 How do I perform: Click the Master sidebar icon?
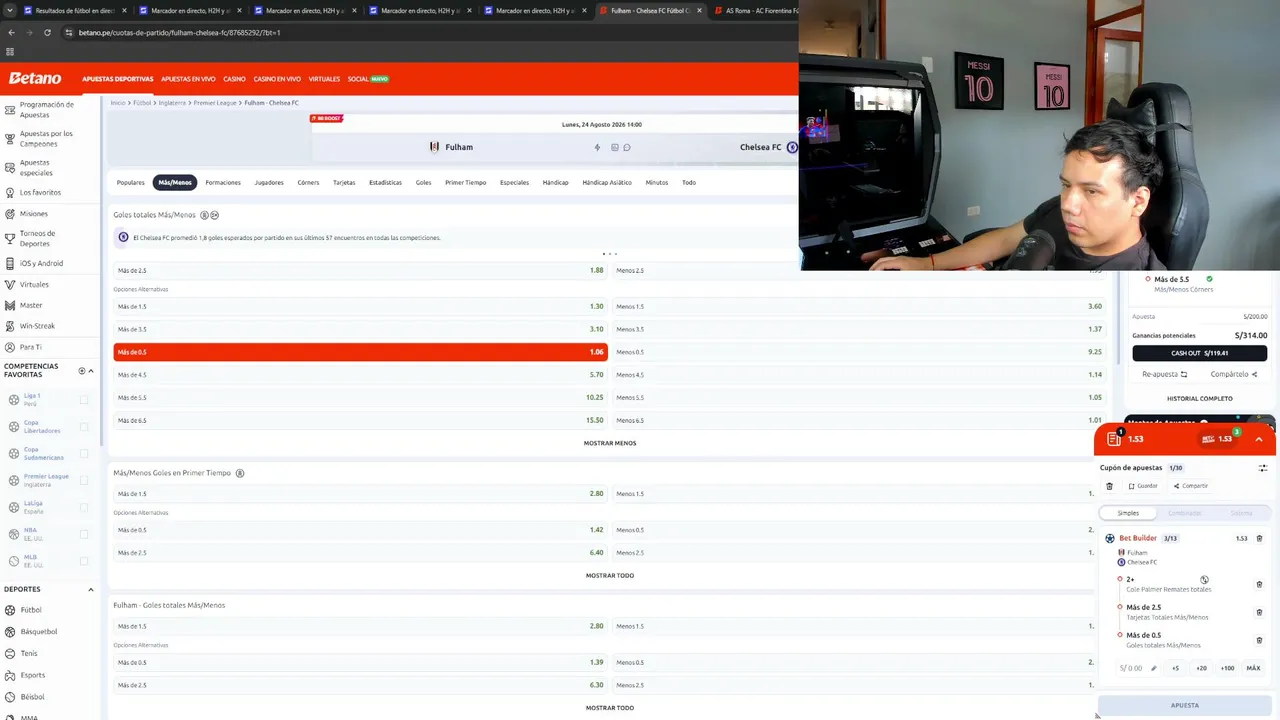point(9,305)
